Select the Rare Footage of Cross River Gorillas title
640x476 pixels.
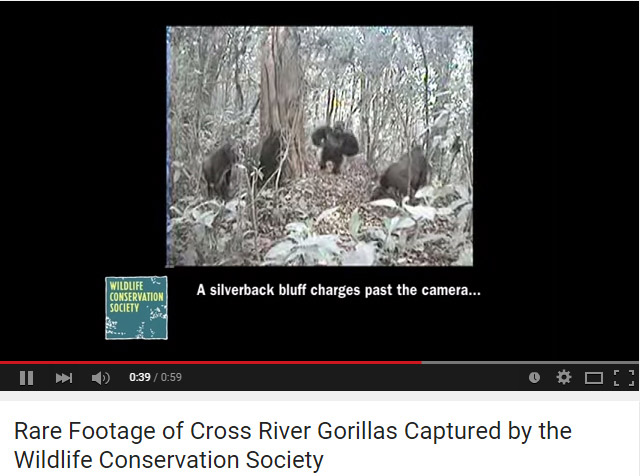tap(293, 445)
